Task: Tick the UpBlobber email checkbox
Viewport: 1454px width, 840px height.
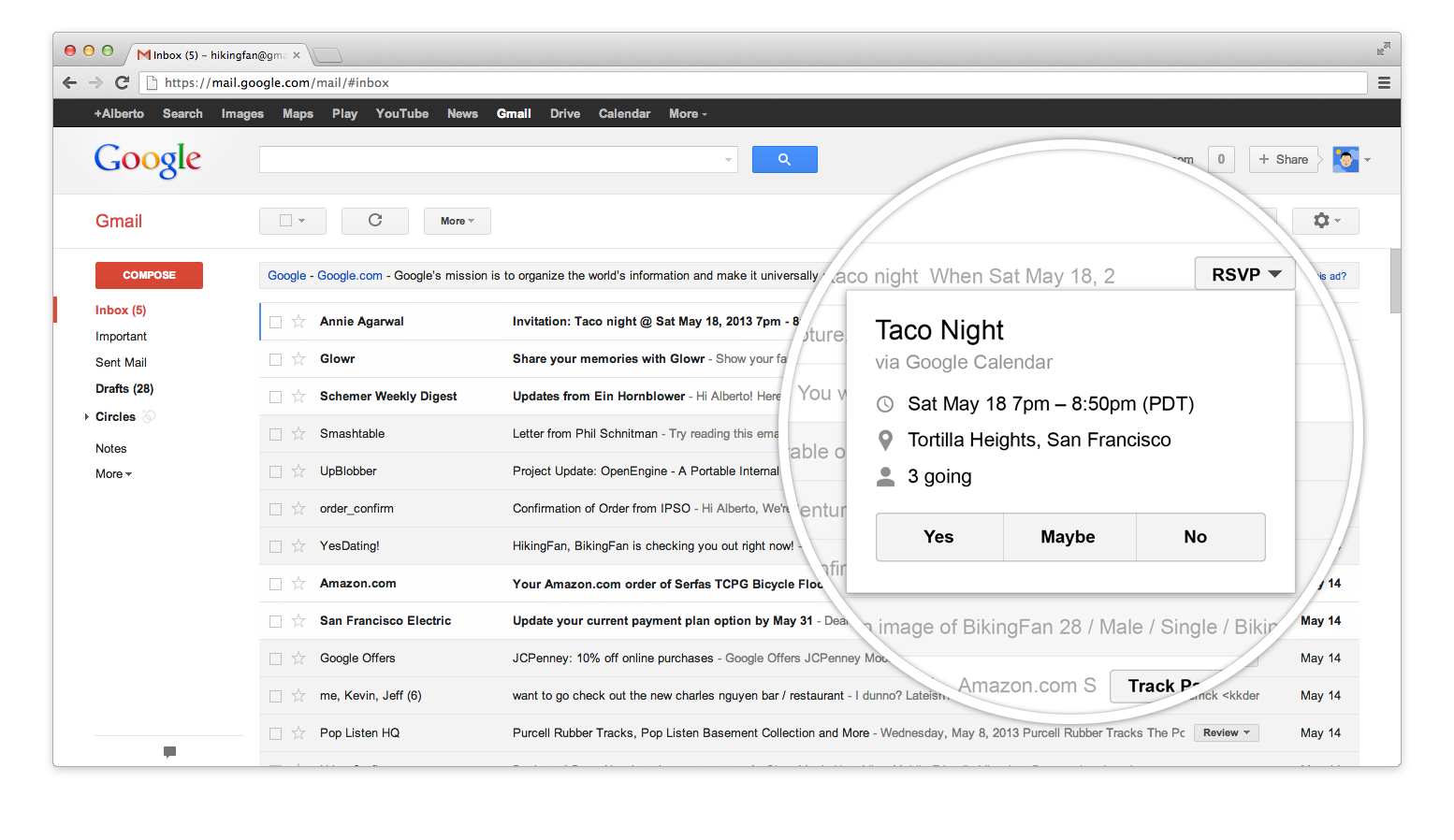Action: tap(275, 471)
